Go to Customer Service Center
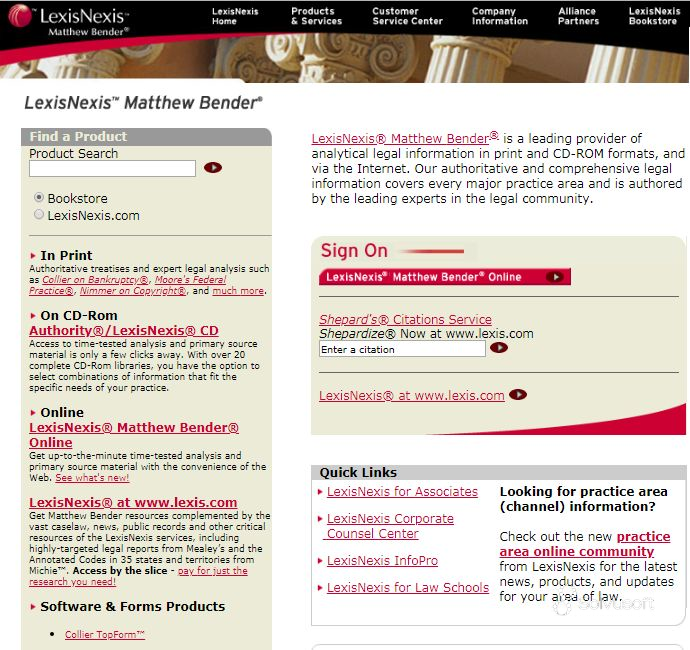Screen dimensions: 690x650 [x=407, y=16]
